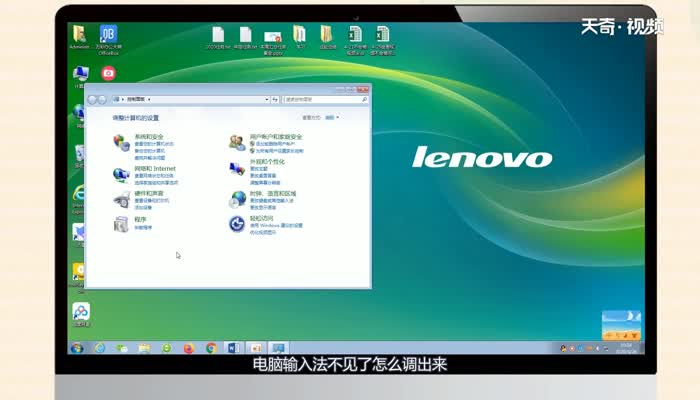Select the Computer icon on the desktop
This screenshot has width=700, height=400.
point(80,76)
